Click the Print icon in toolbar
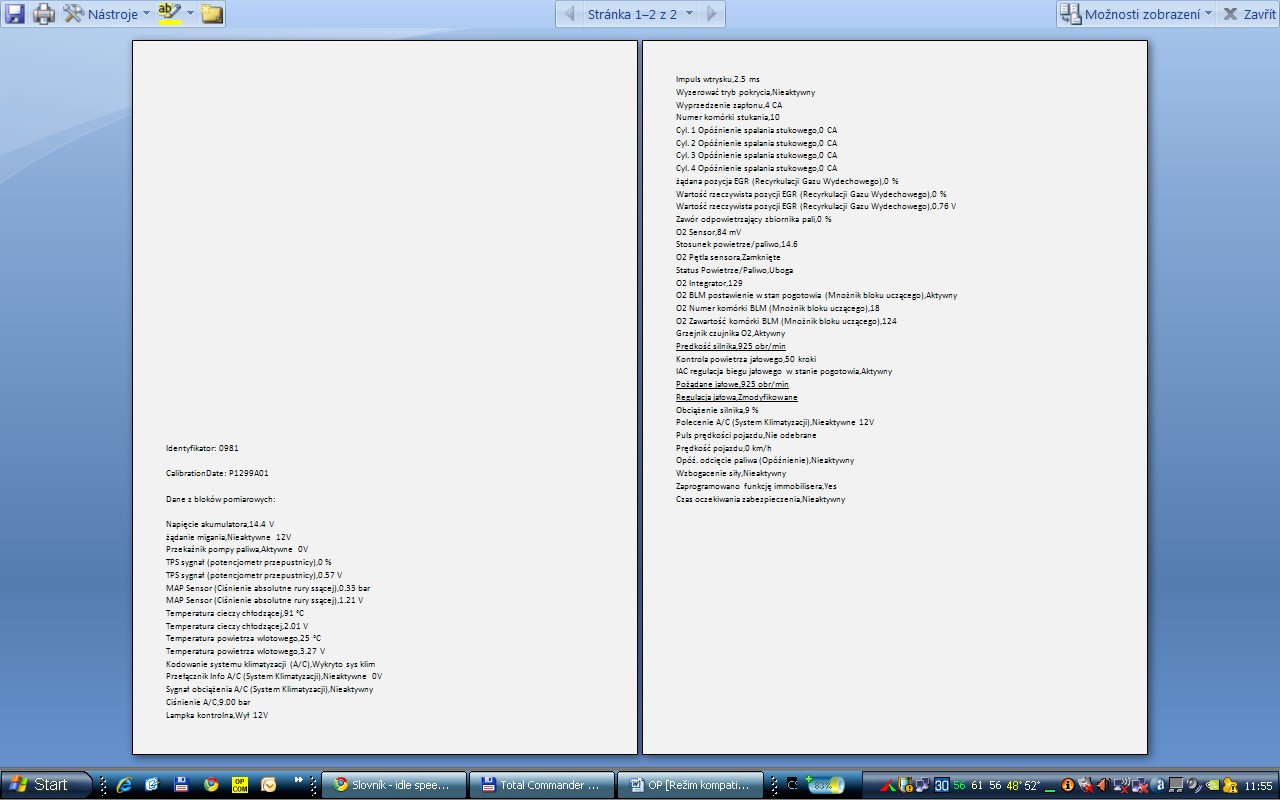 coord(44,14)
